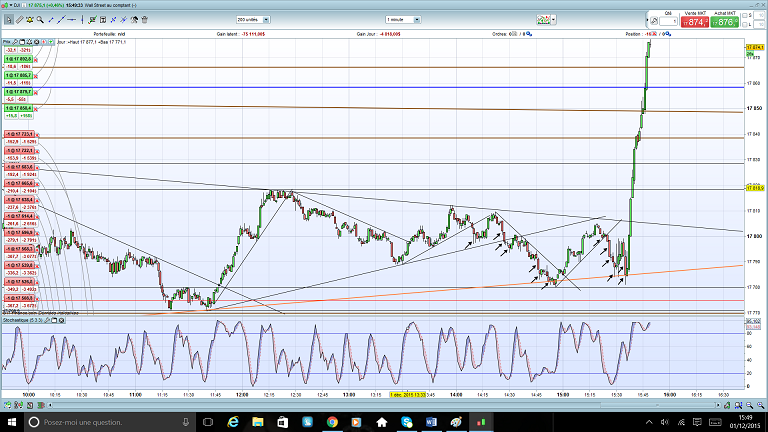Screen dimensions: 768x432
Task: Select the cursor pointer tool
Action: 9,20
